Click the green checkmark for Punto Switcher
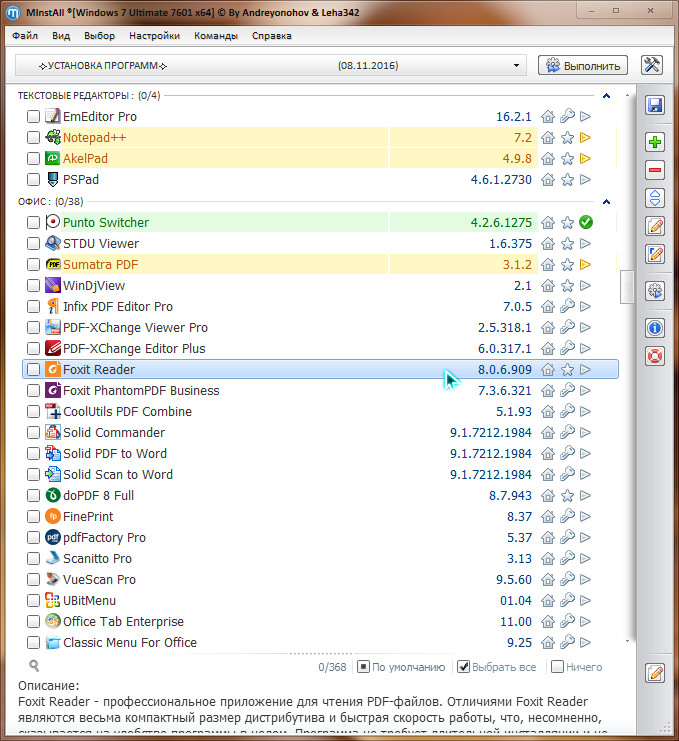This screenshot has width=679, height=741. (x=586, y=222)
